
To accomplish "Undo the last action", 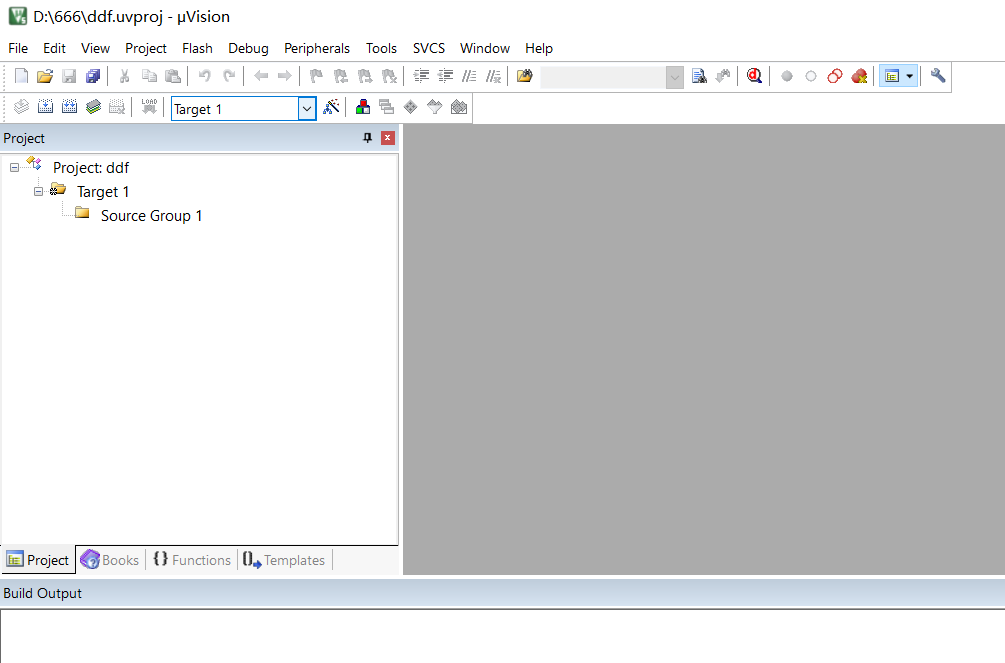I will pyautogui.click(x=204, y=76).
